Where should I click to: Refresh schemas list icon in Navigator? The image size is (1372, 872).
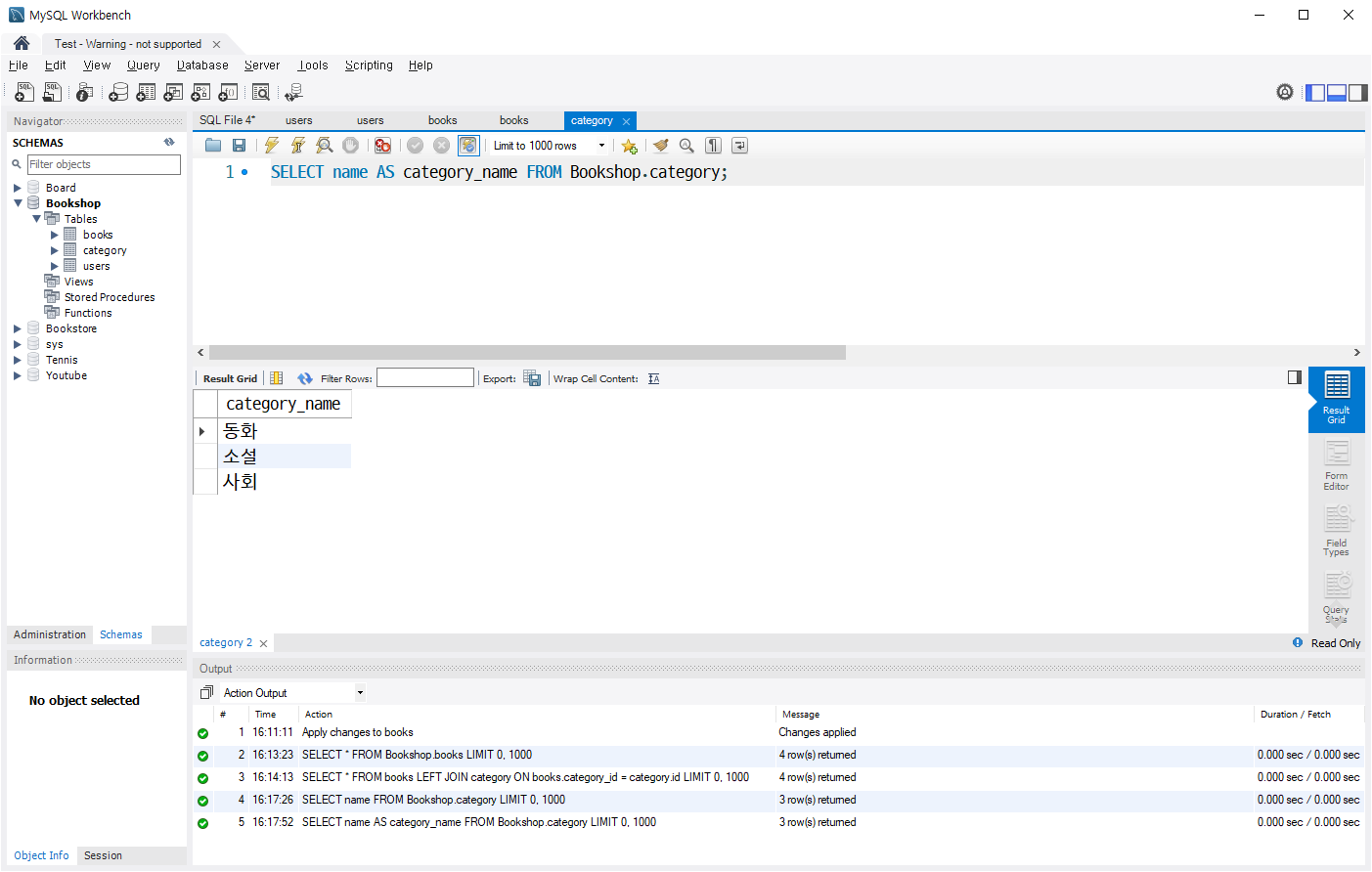tap(169, 142)
